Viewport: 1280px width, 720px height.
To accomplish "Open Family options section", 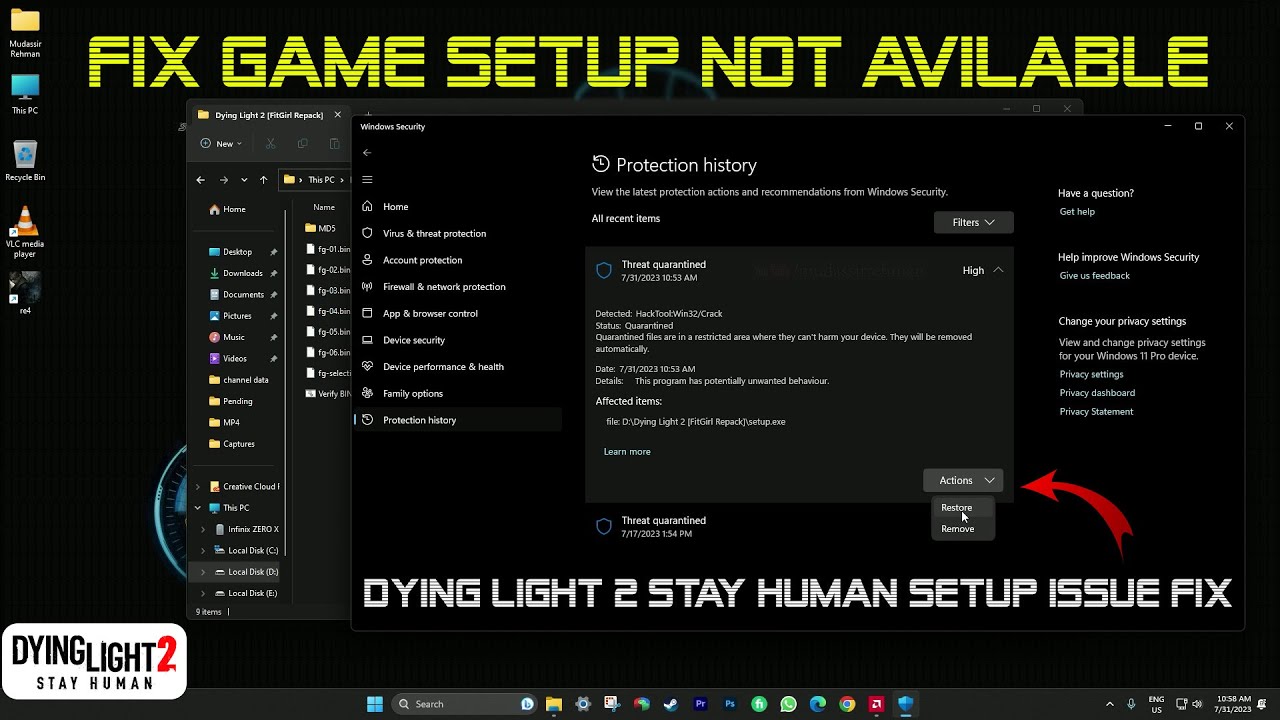I will point(412,393).
